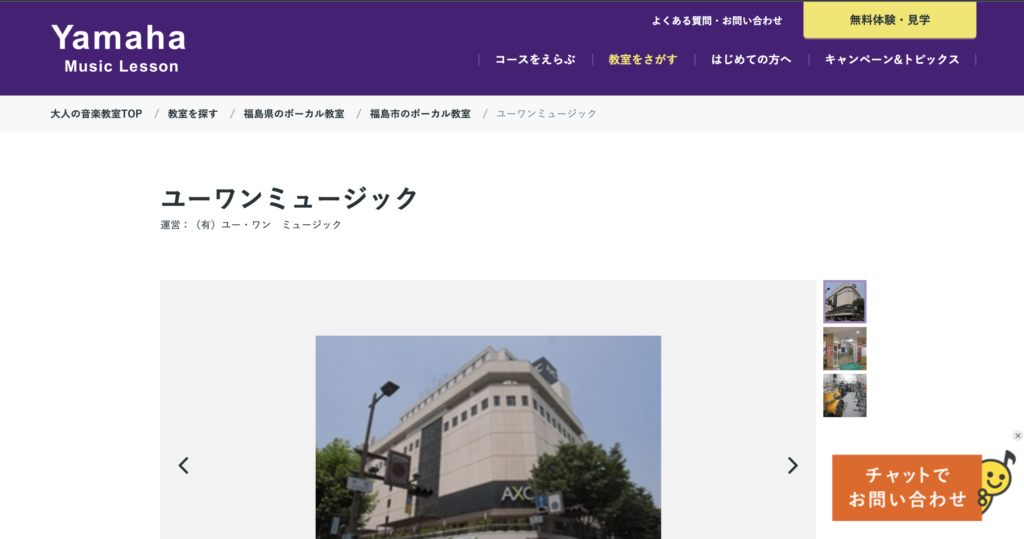Open the キャンペーン&トピックス menu

pyautogui.click(x=892, y=59)
